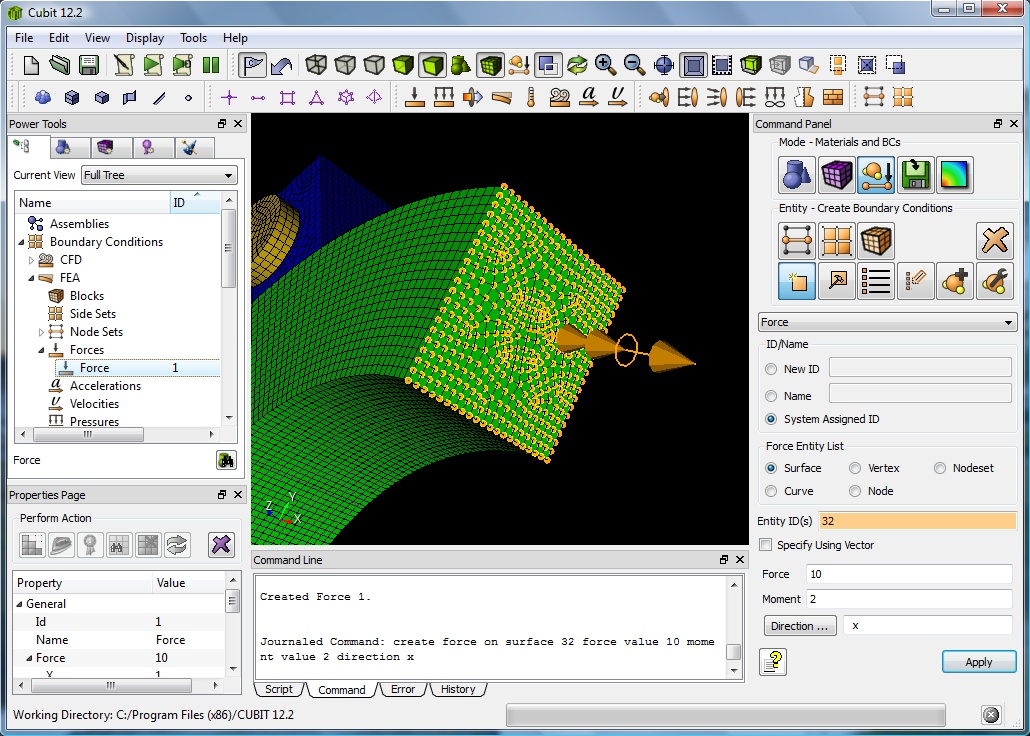The width and height of the screenshot is (1030, 736).
Task: Click the Post-processing rainbow gradient mode icon
Action: [954, 175]
